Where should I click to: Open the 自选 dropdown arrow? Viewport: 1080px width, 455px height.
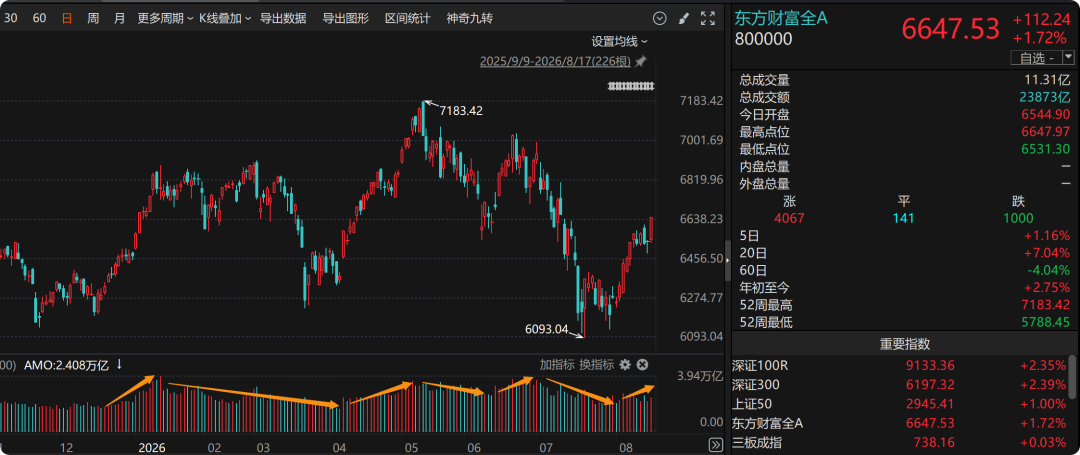(x=1068, y=58)
